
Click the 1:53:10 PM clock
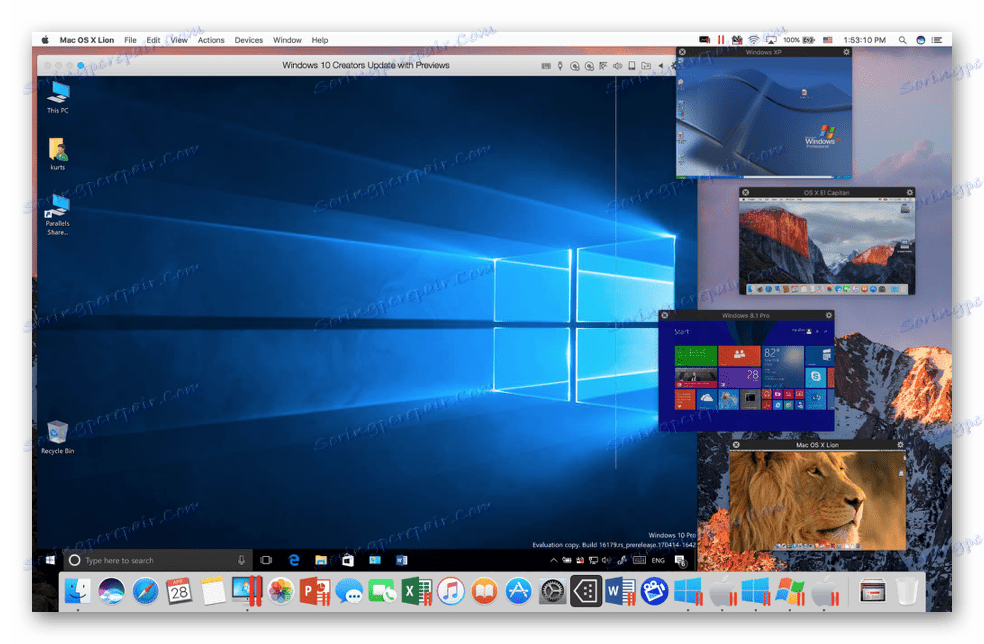pos(864,40)
